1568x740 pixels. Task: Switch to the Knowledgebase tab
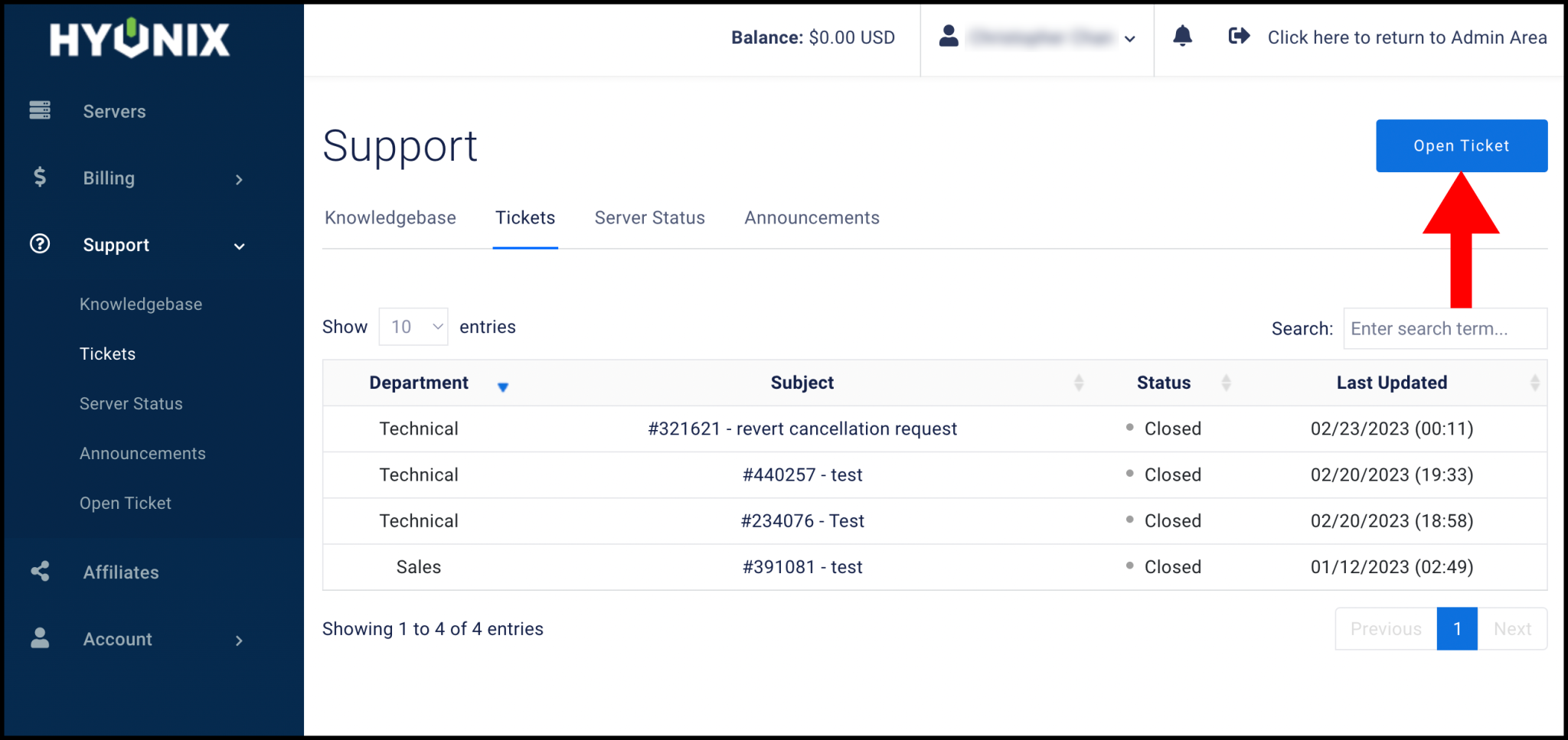(x=390, y=217)
